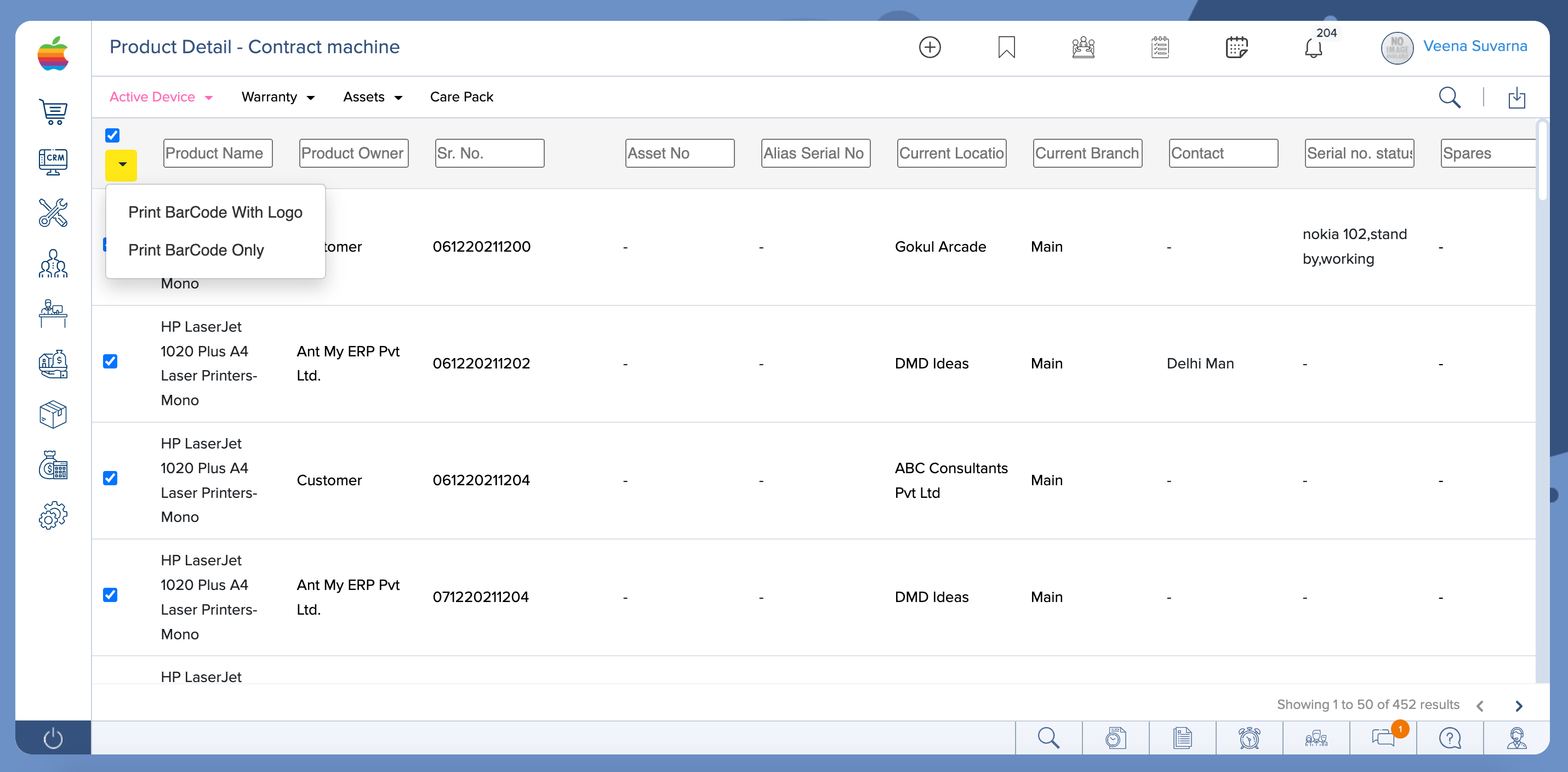The width and height of the screenshot is (1568, 772).
Task: Open the calendar icon in header
Action: coord(1236,47)
